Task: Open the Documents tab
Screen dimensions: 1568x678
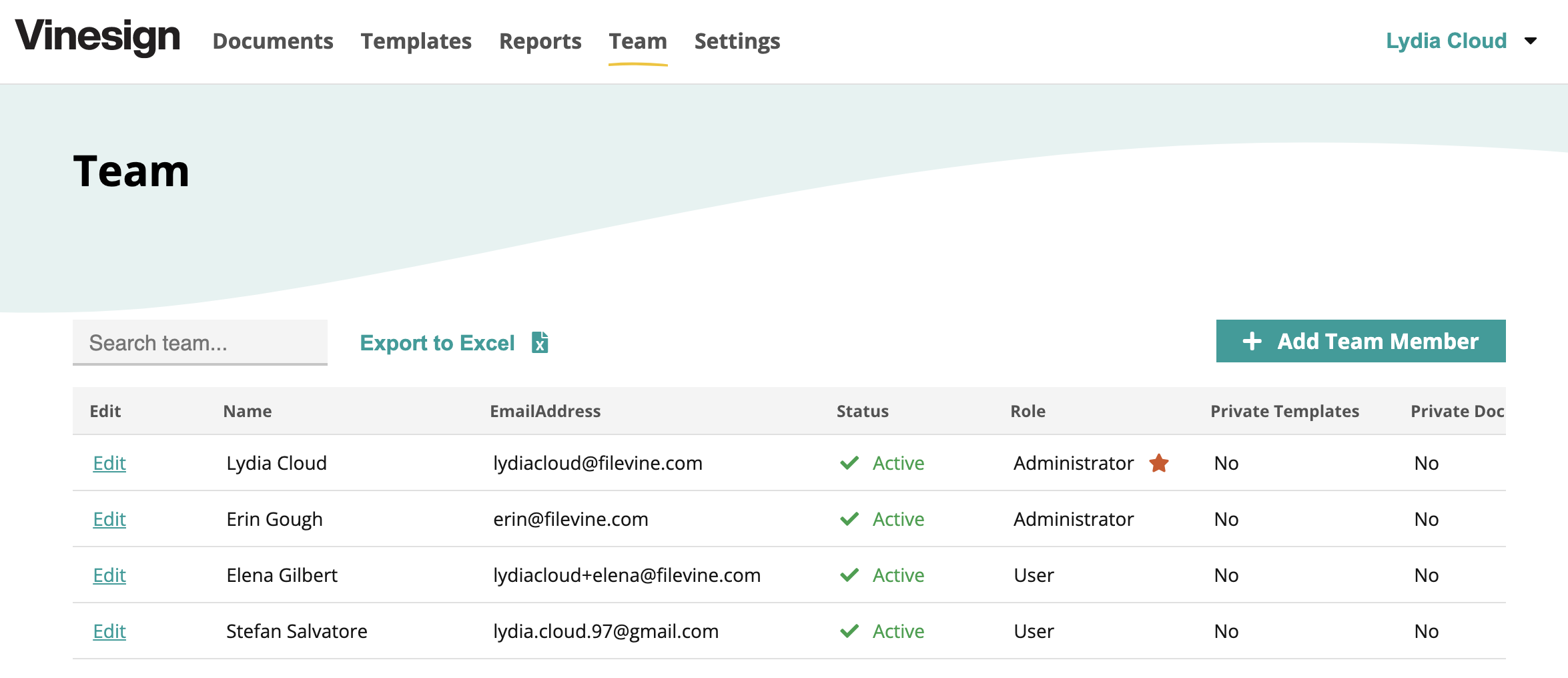Action: tap(273, 41)
